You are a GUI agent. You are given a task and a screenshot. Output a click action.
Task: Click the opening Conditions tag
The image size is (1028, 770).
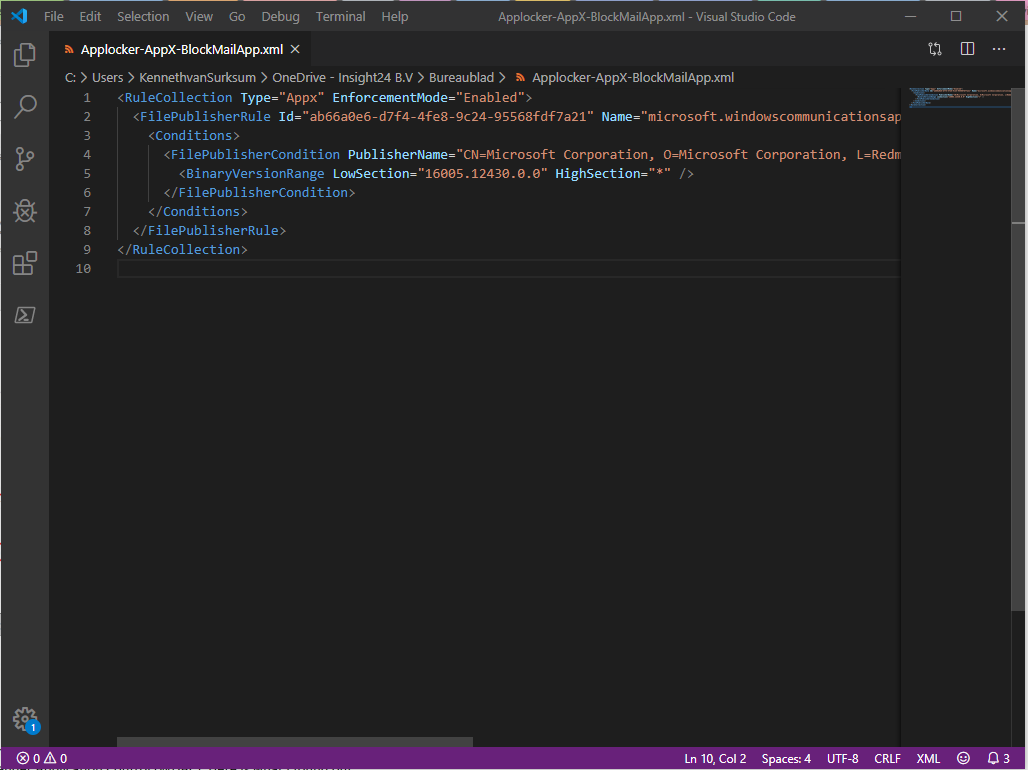coord(193,136)
